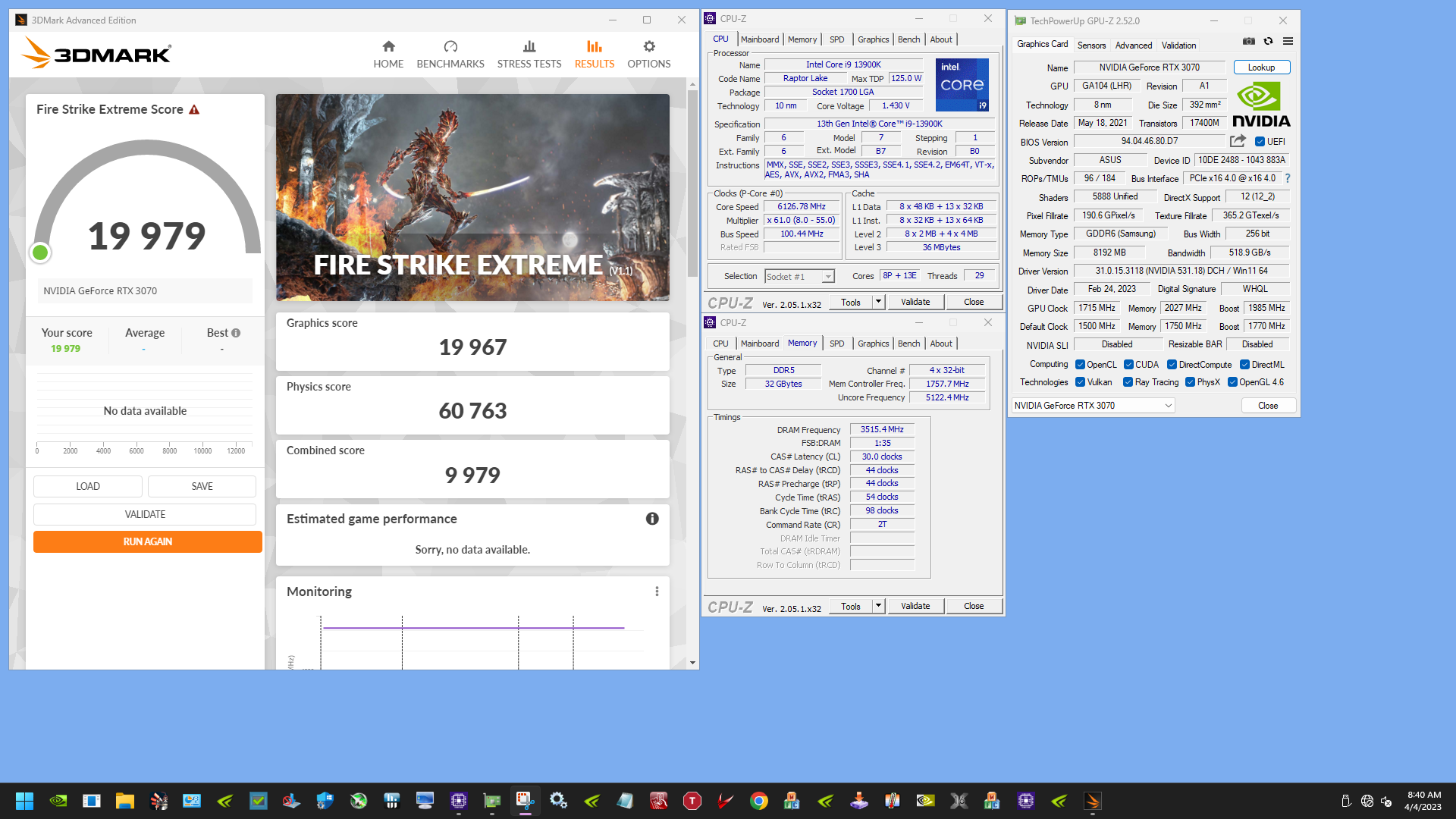Click the SAVE button in 3DMark

click(x=202, y=486)
